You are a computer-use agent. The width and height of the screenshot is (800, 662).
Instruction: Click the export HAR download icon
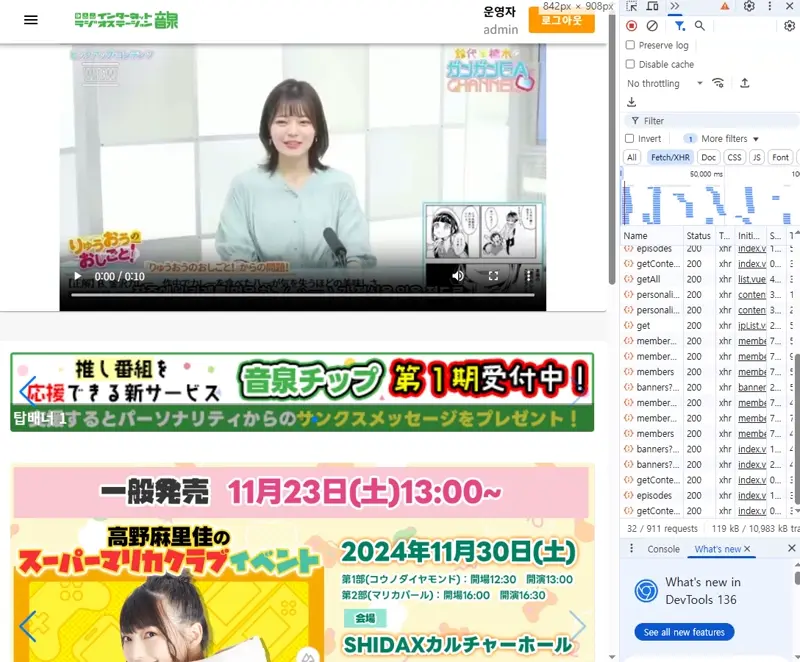pos(631,102)
